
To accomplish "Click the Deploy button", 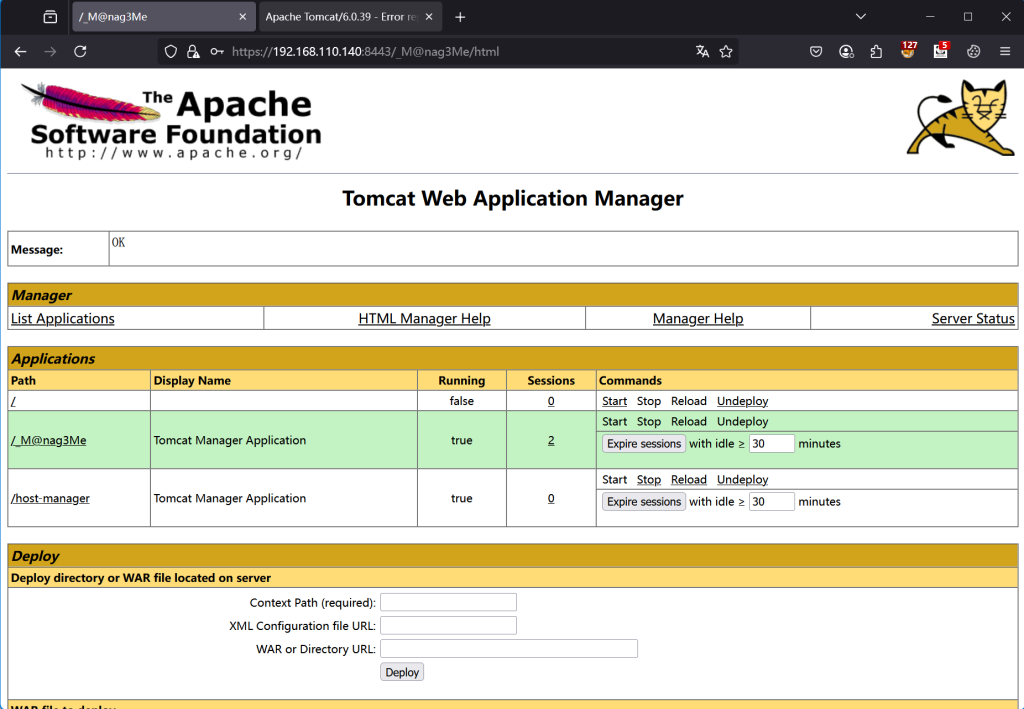I will [402, 672].
